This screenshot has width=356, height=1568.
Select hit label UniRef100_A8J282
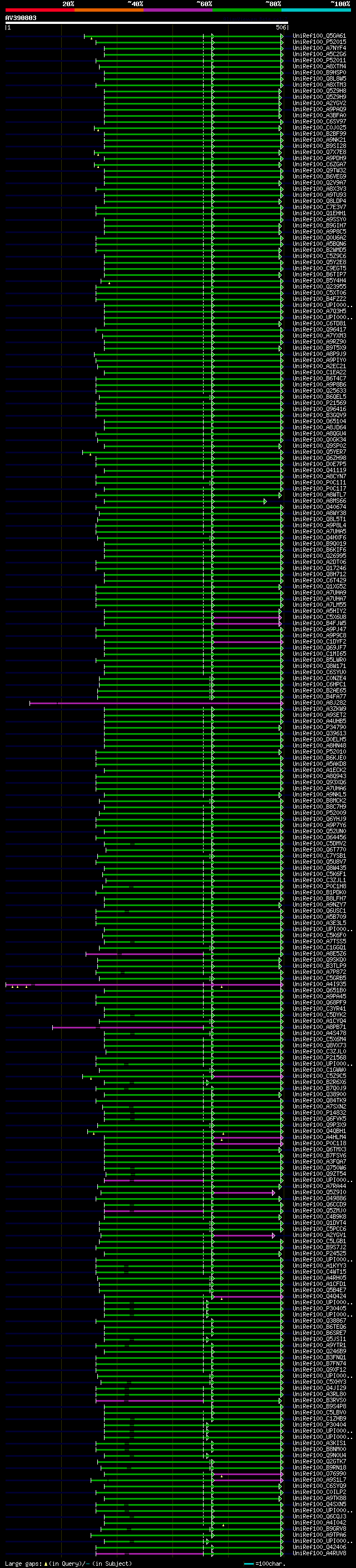[319, 703]
